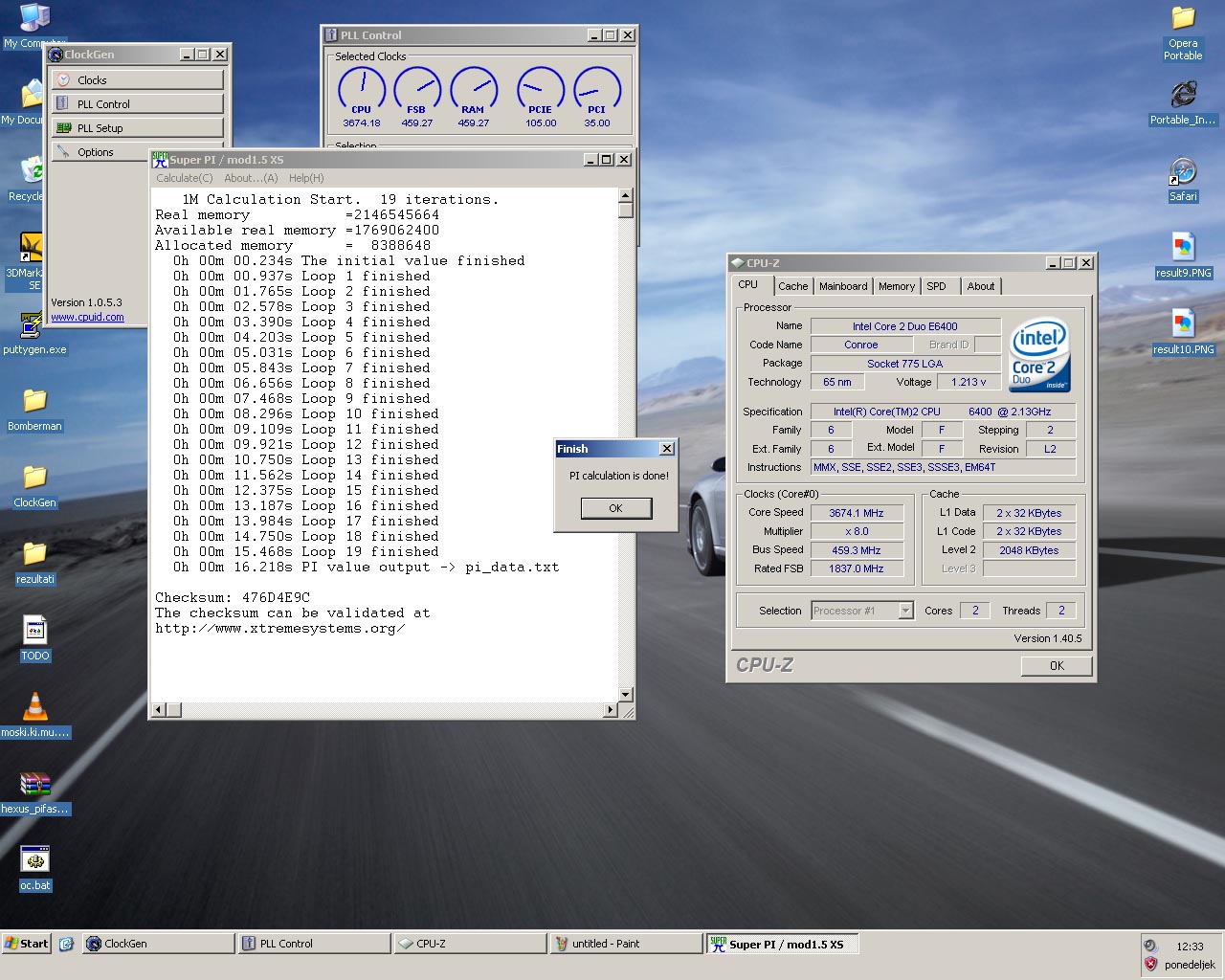Click OK in the Finish dialog
This screenshot has width=1225, height=980.
tap(616, 508)
